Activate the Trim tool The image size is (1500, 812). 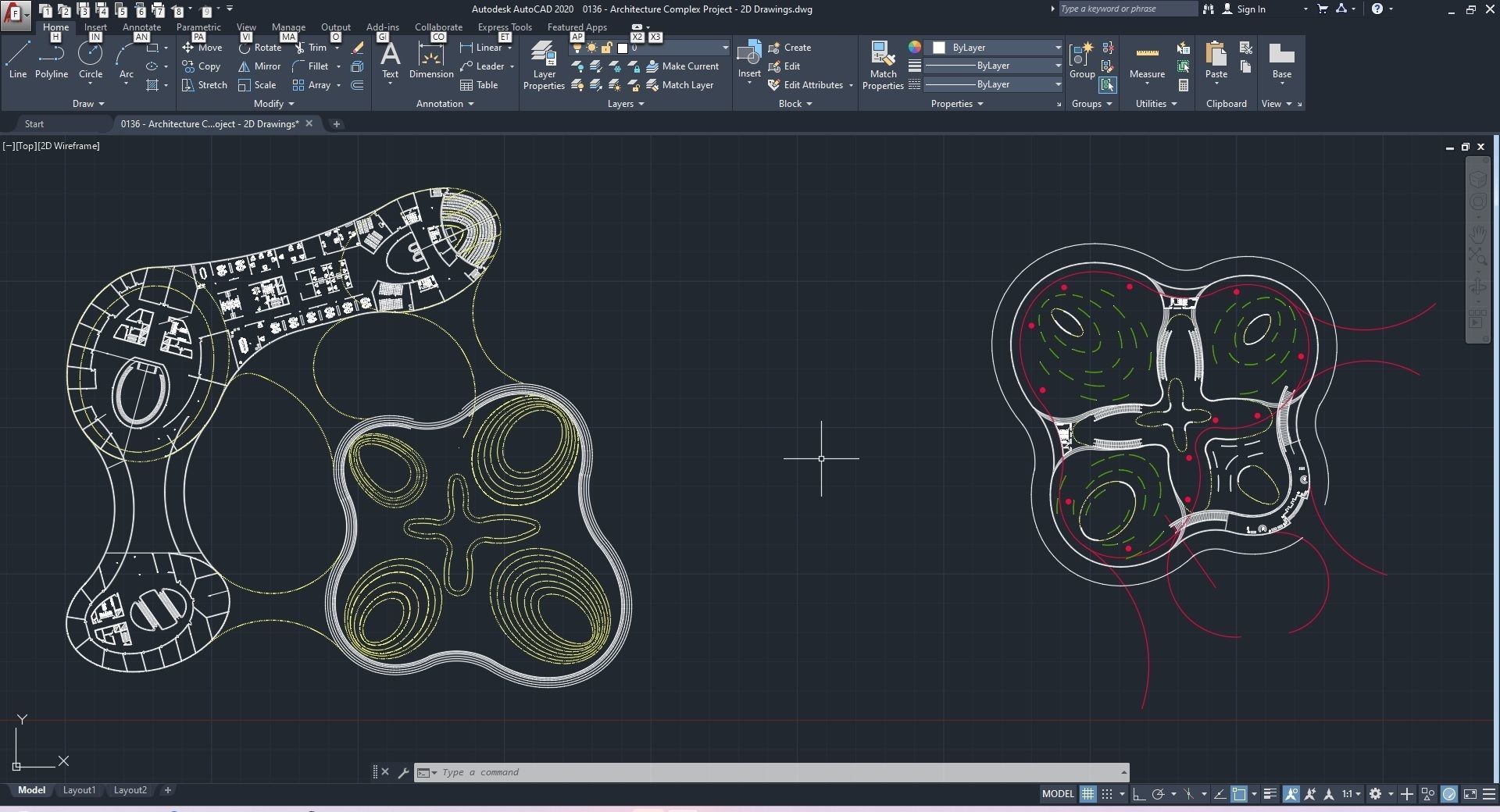tap(311, 48)
